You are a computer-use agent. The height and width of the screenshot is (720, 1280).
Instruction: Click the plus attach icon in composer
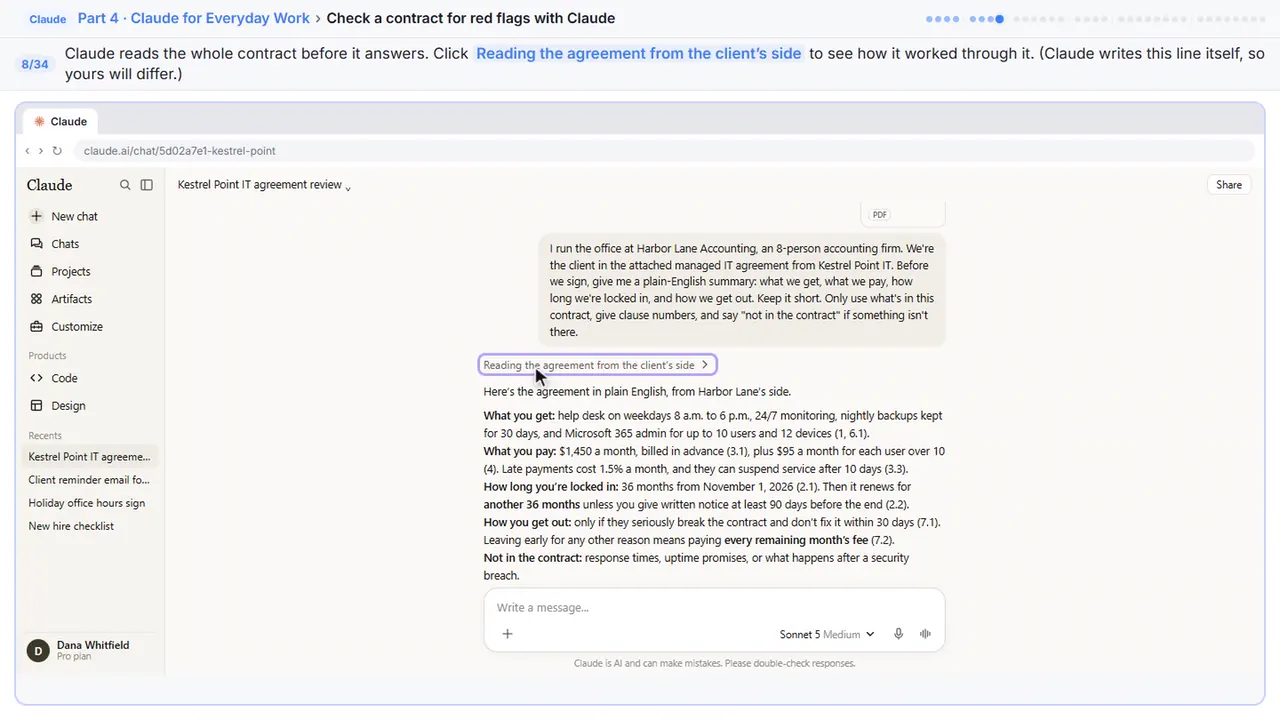click(x=507, y=634)
